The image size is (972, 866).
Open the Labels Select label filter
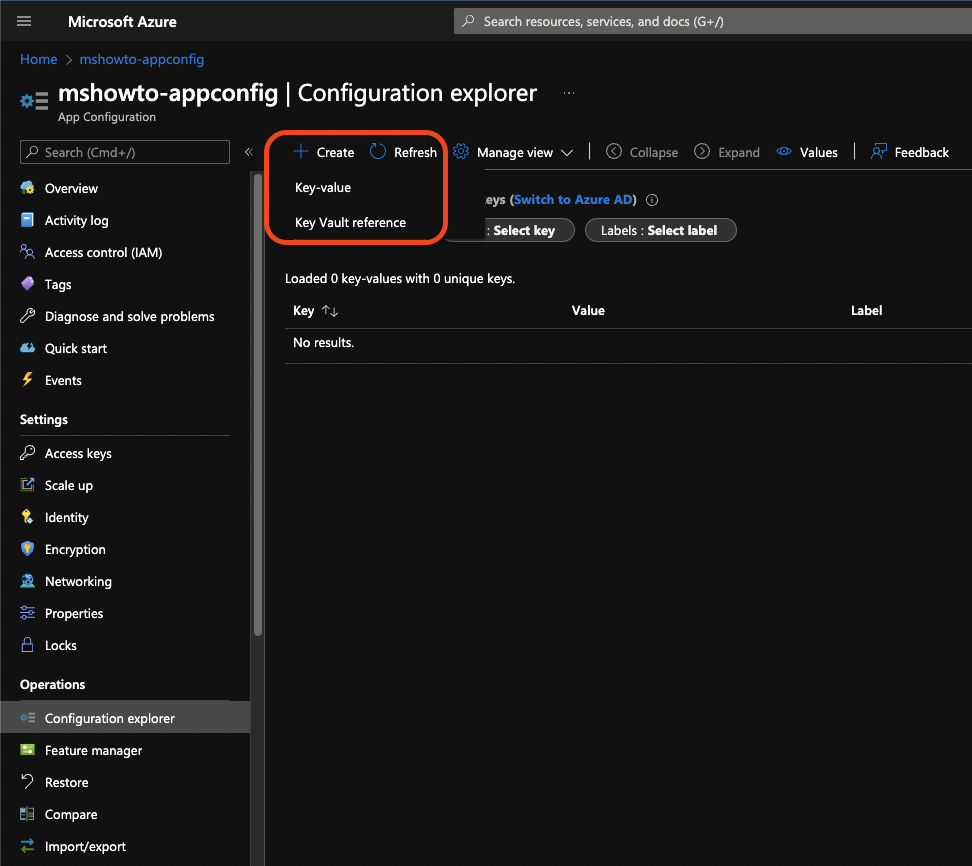[x=660, y=231]
